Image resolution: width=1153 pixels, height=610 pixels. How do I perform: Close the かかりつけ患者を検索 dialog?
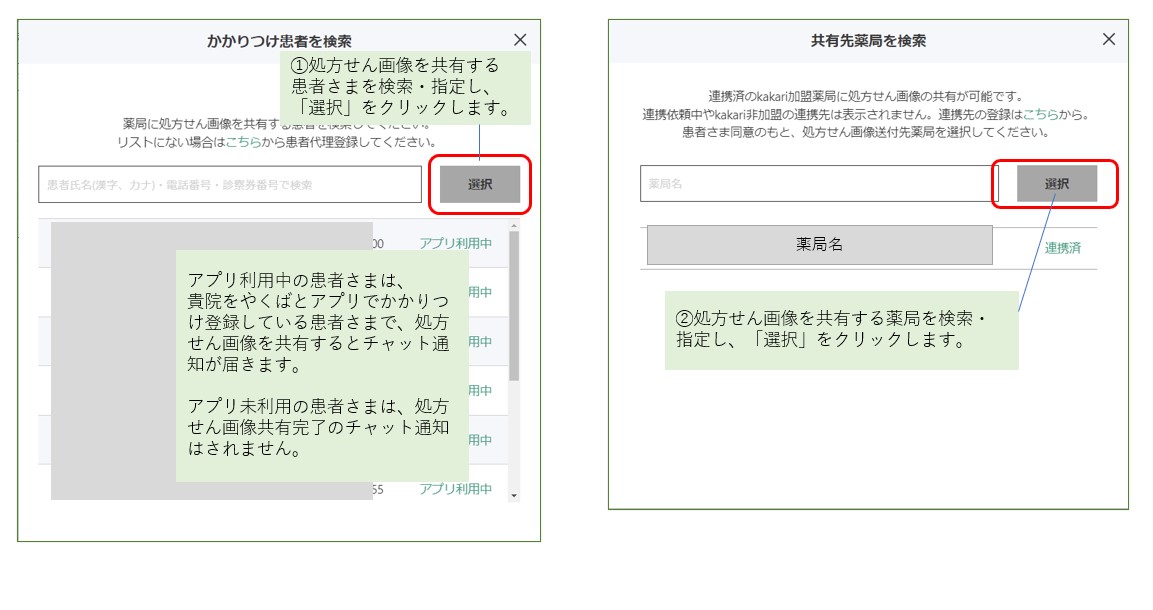tap(520, 40)
